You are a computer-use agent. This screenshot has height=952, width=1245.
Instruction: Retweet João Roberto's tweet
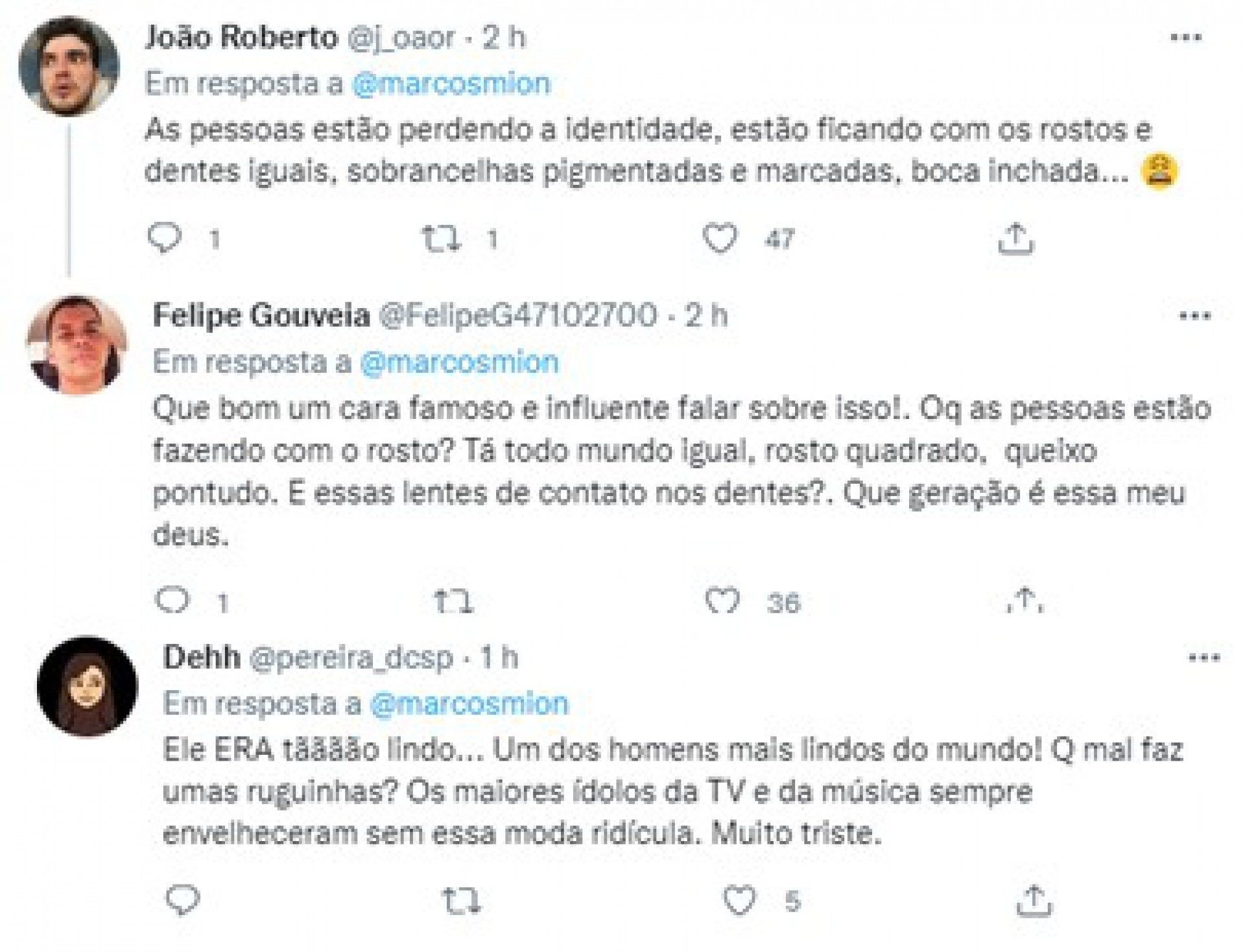click(442, 239)
